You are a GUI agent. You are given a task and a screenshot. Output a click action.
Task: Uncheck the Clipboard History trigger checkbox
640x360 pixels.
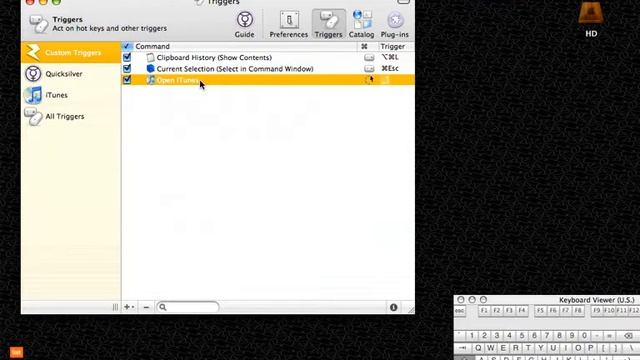tap(127, 57)
